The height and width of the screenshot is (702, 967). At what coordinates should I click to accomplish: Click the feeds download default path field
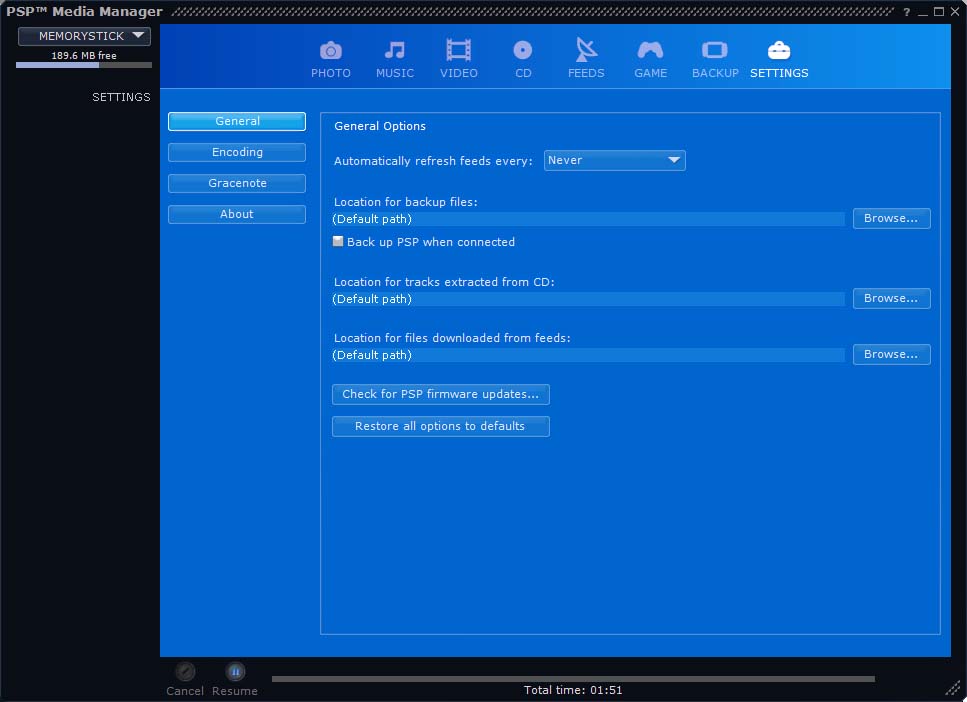pos(588,355)
